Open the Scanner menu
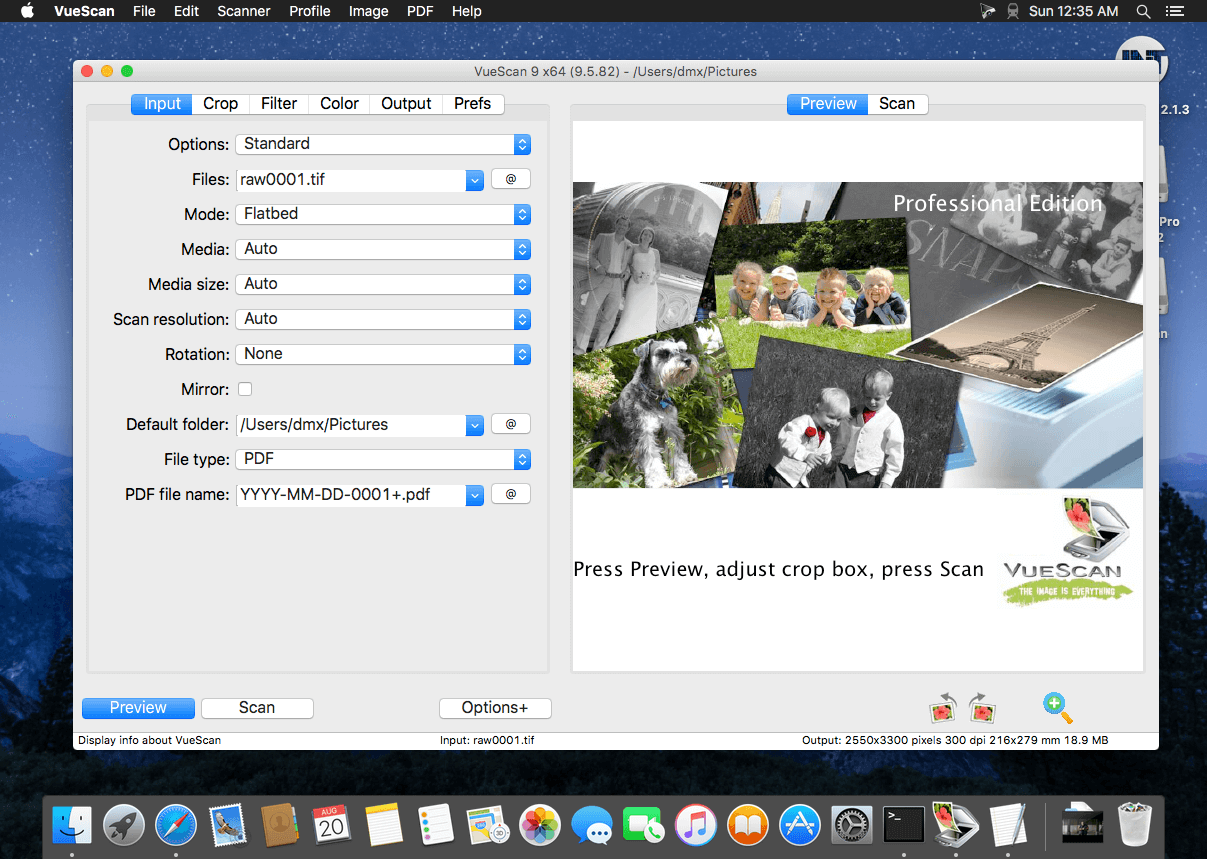Image resolution: width=1207 pixels, height=859 pixels. coord(243,11)
